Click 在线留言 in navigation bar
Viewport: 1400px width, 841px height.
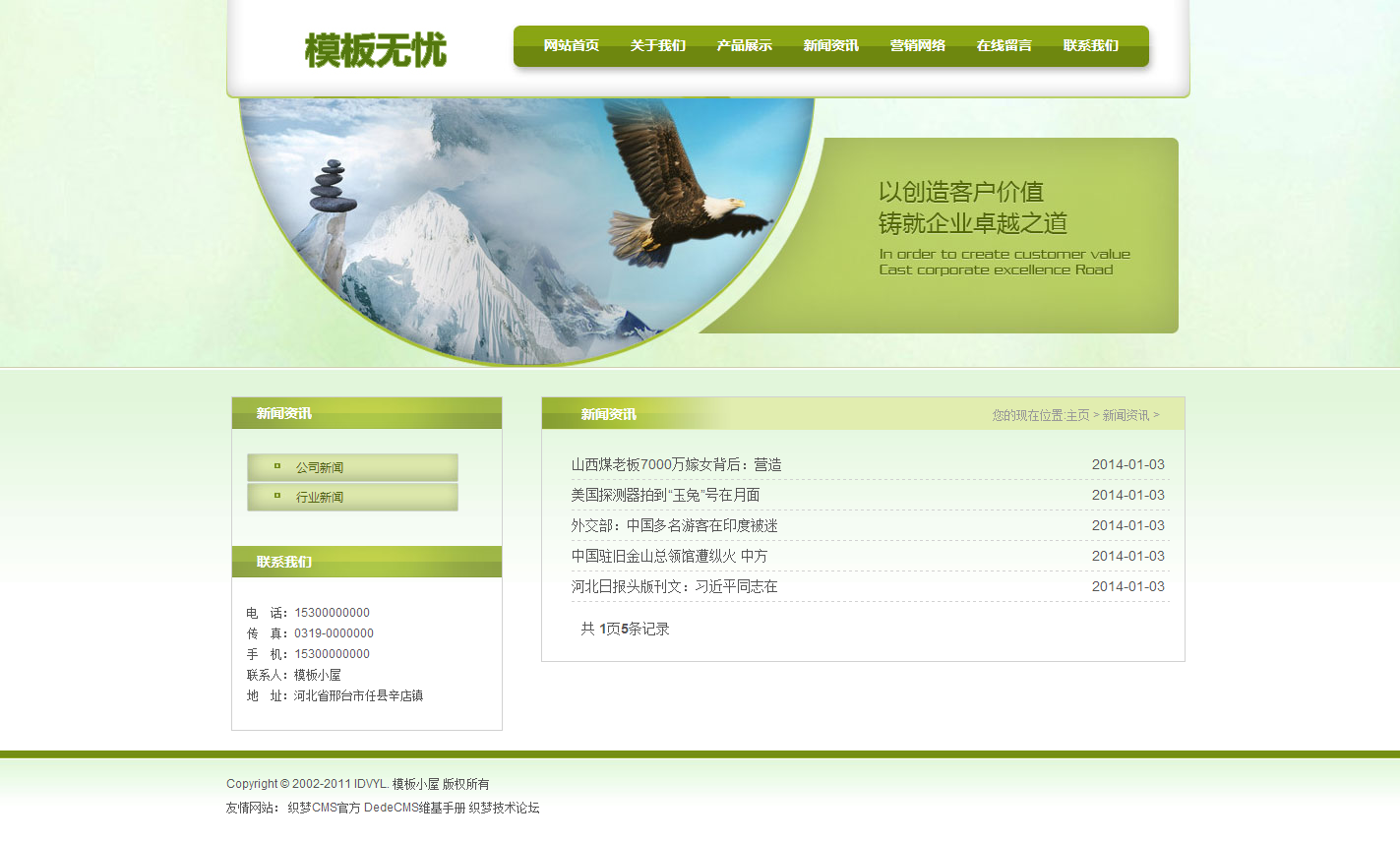[x=1004, y=46]
